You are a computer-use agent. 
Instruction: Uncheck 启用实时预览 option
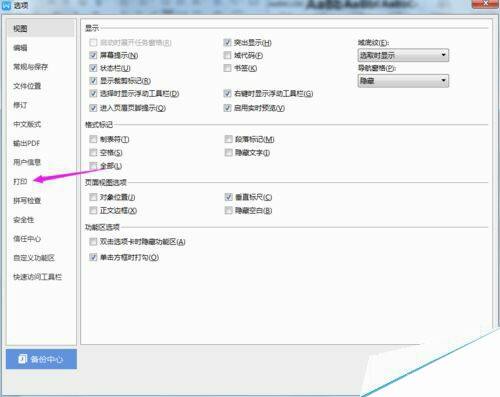click(227, 108)
